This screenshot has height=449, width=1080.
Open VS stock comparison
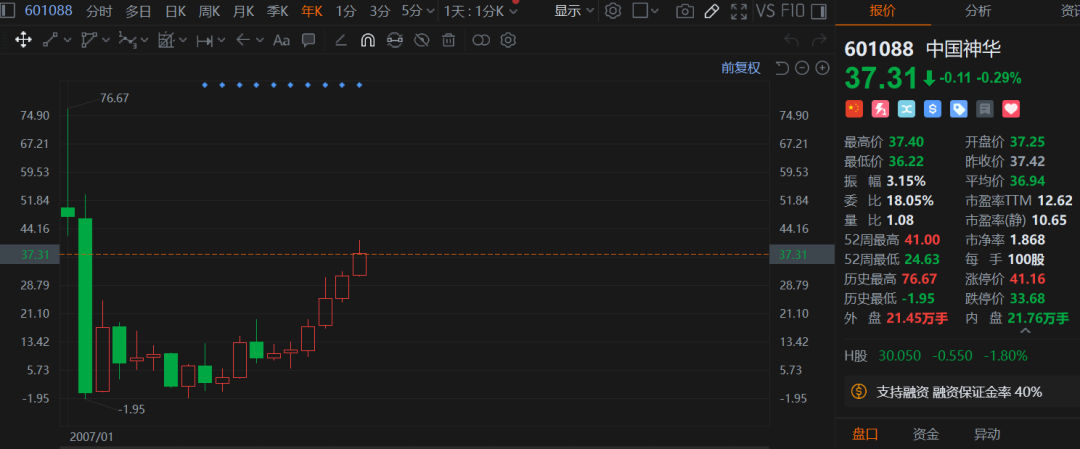coord(765,10)
